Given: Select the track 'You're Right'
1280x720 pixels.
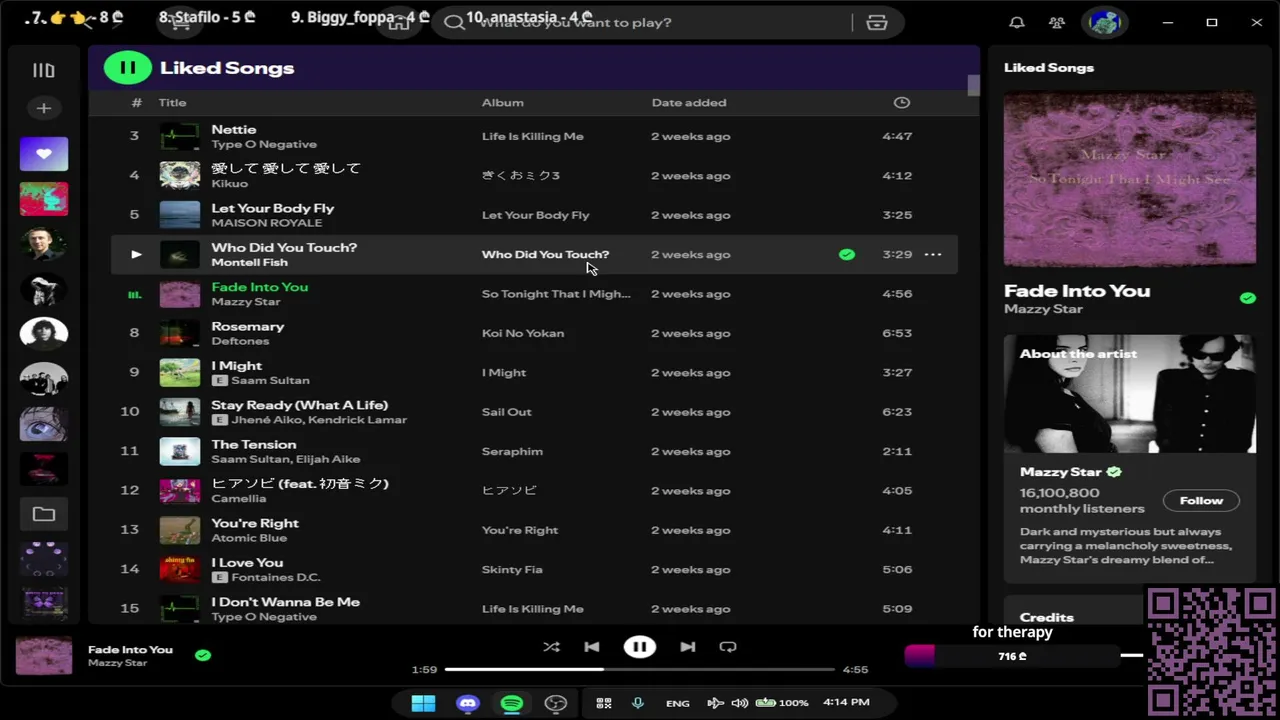Looking at the screenshot, I should [255, 523].
